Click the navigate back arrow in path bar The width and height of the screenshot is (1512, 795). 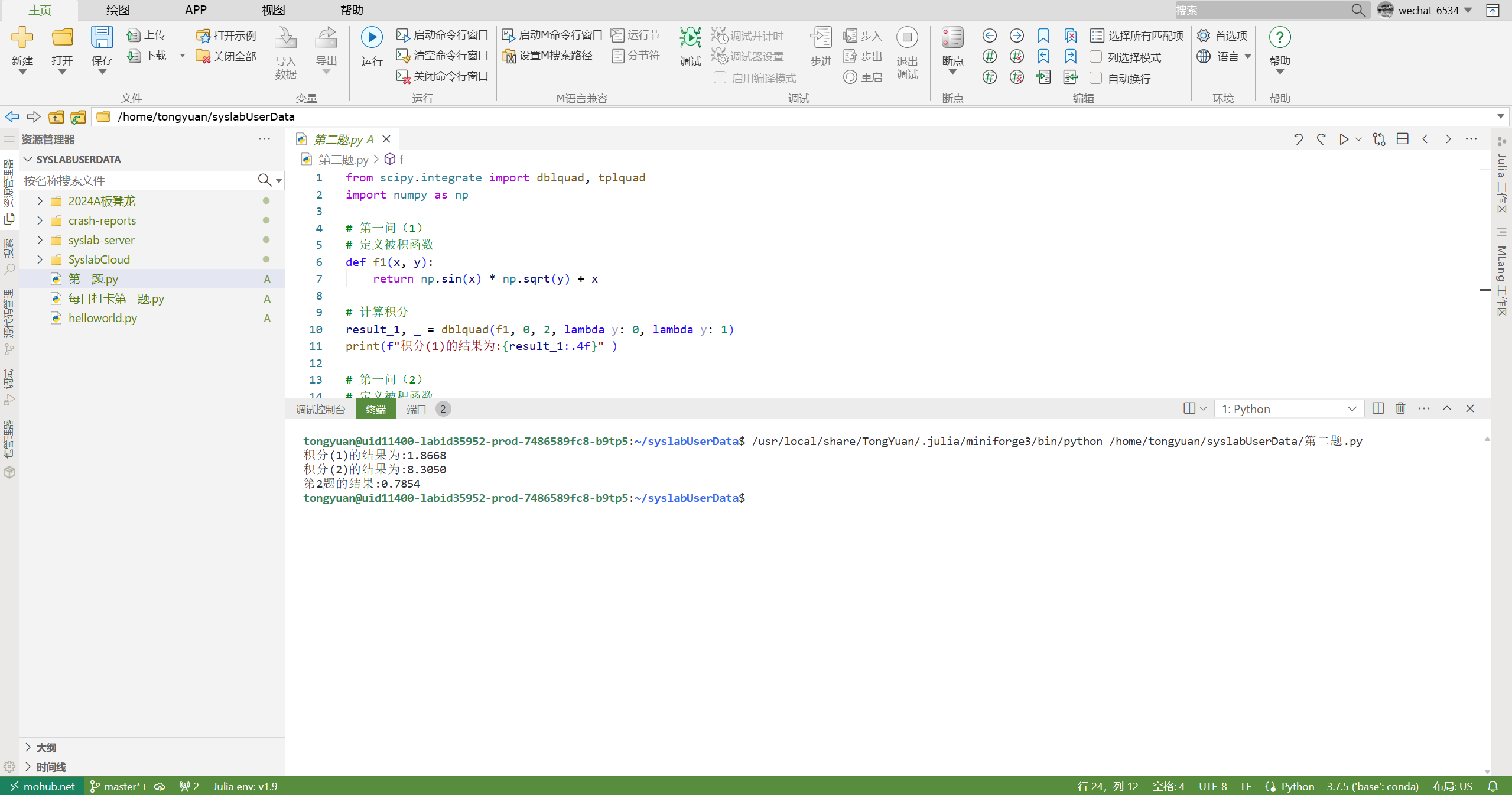click(x=12, y=116)
